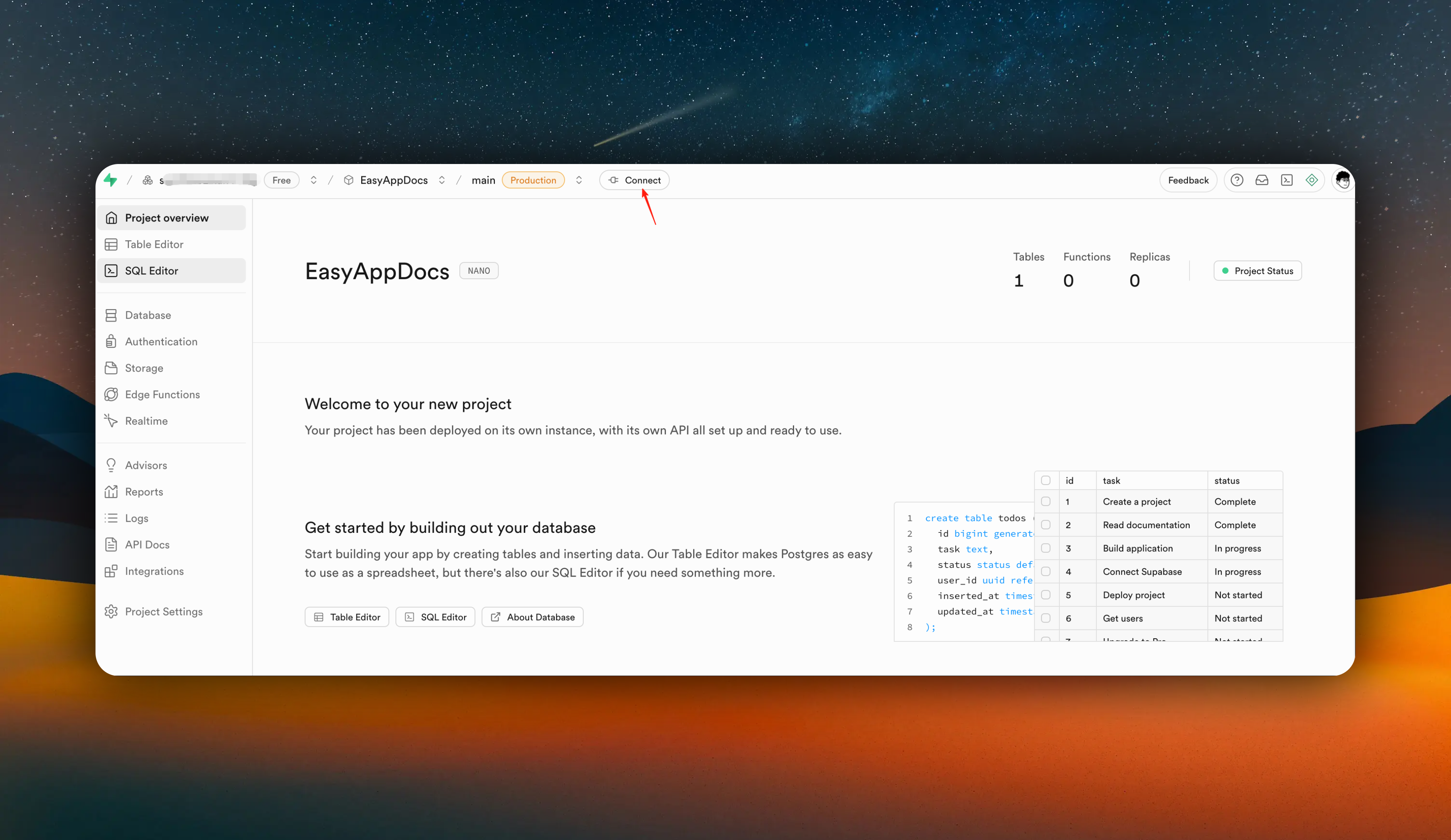Screen dimensions: 1451x840
Task: Check the 'Create a project' row checkbox
Action: [x=1046, y=502]
